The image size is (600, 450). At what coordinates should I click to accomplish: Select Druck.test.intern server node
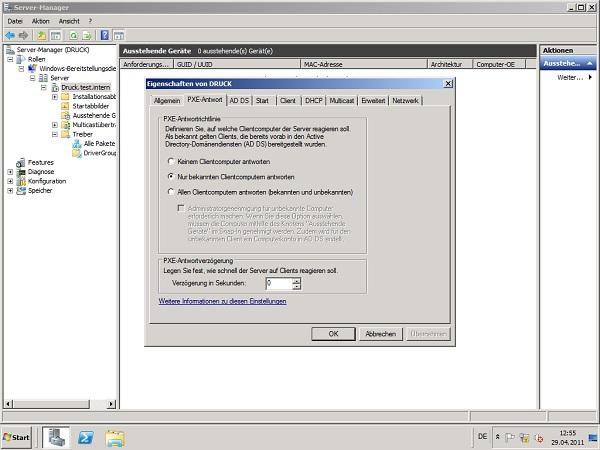coord(86,87)
